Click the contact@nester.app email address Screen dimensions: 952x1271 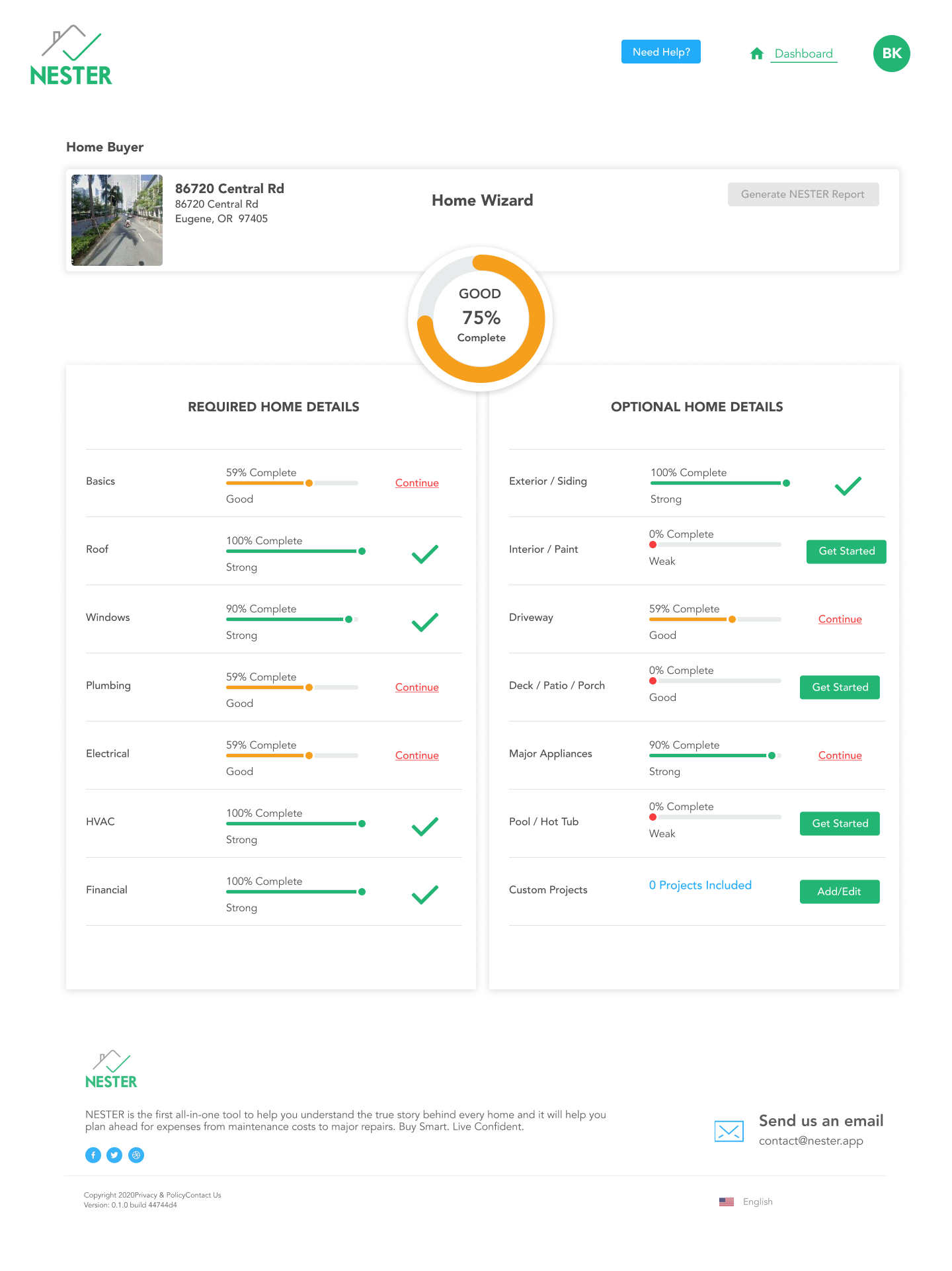tap(811, 1141)
